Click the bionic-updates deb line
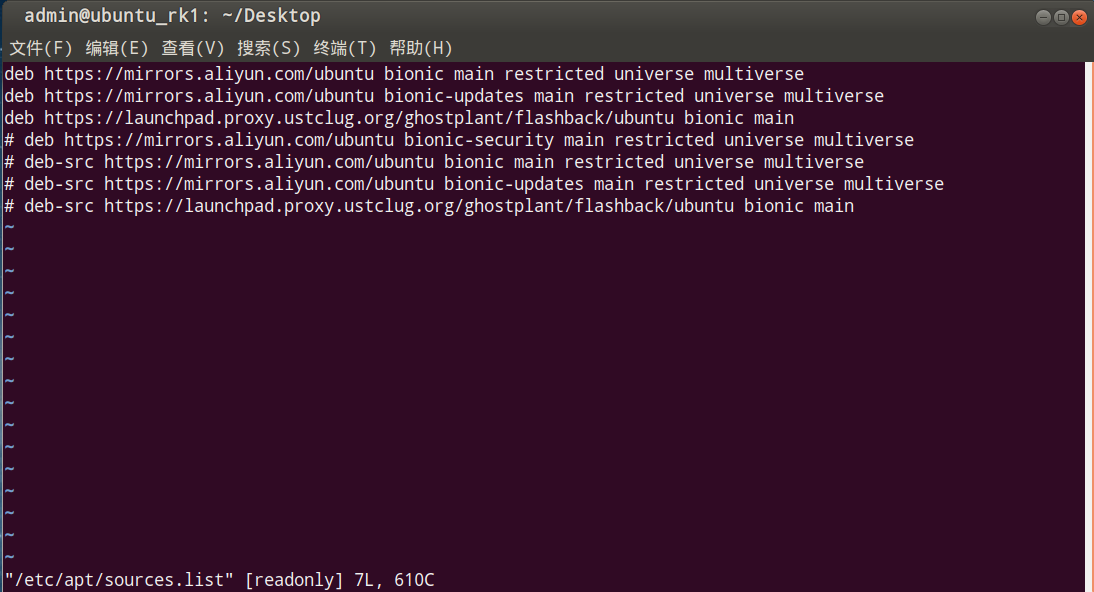This screenshot has width=1094, height=592. [444, 96]
